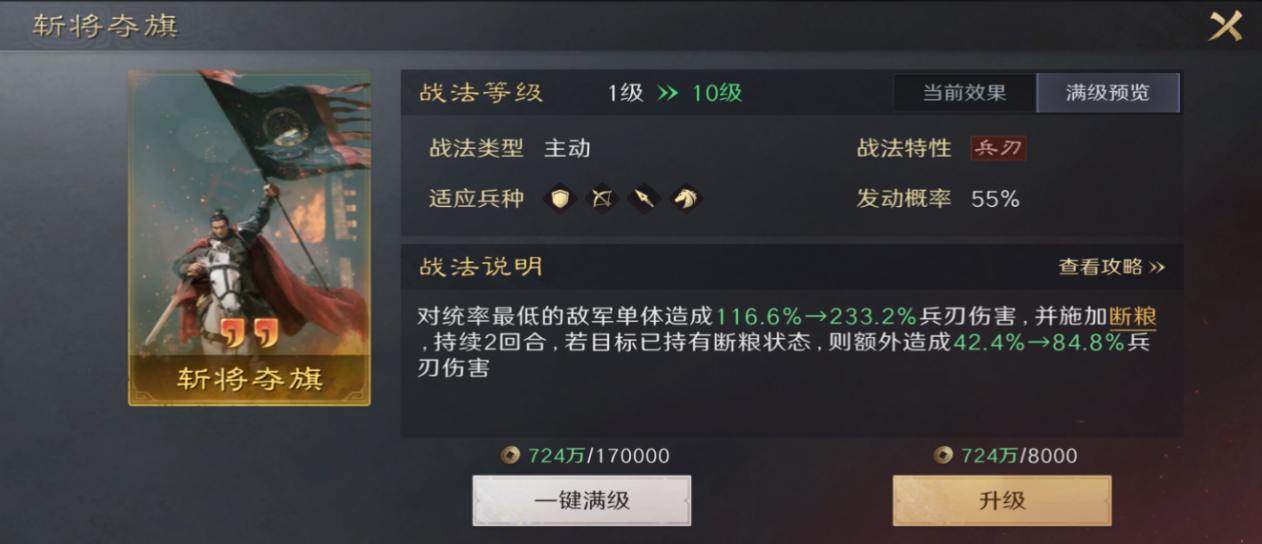Click coin icon above 升级 button
The width and height of the screenshot is (1262, 544).
pyautogui.click(x=942, y=456)
